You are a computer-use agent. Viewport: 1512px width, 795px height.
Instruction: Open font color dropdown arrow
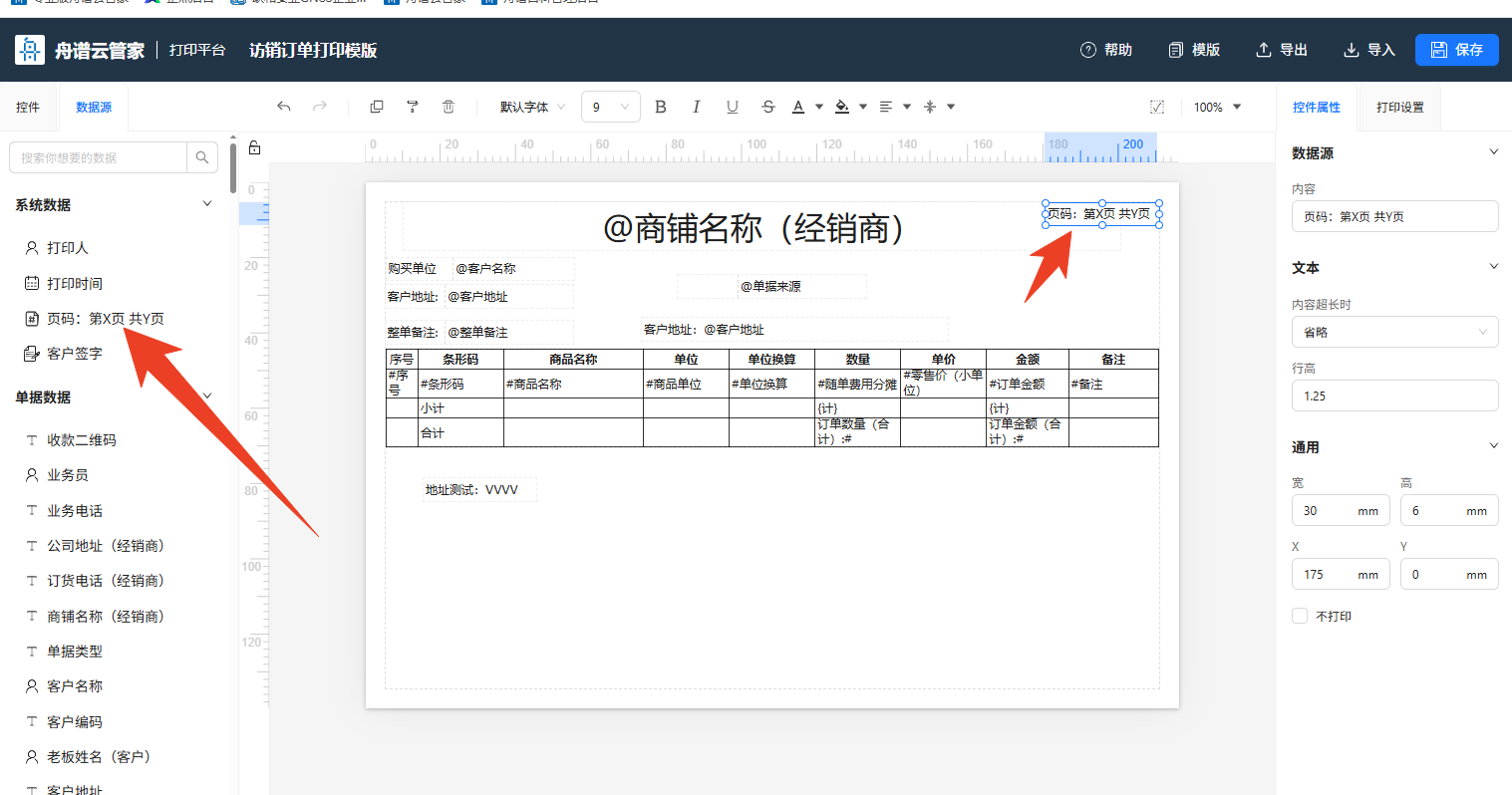[819, 107]
